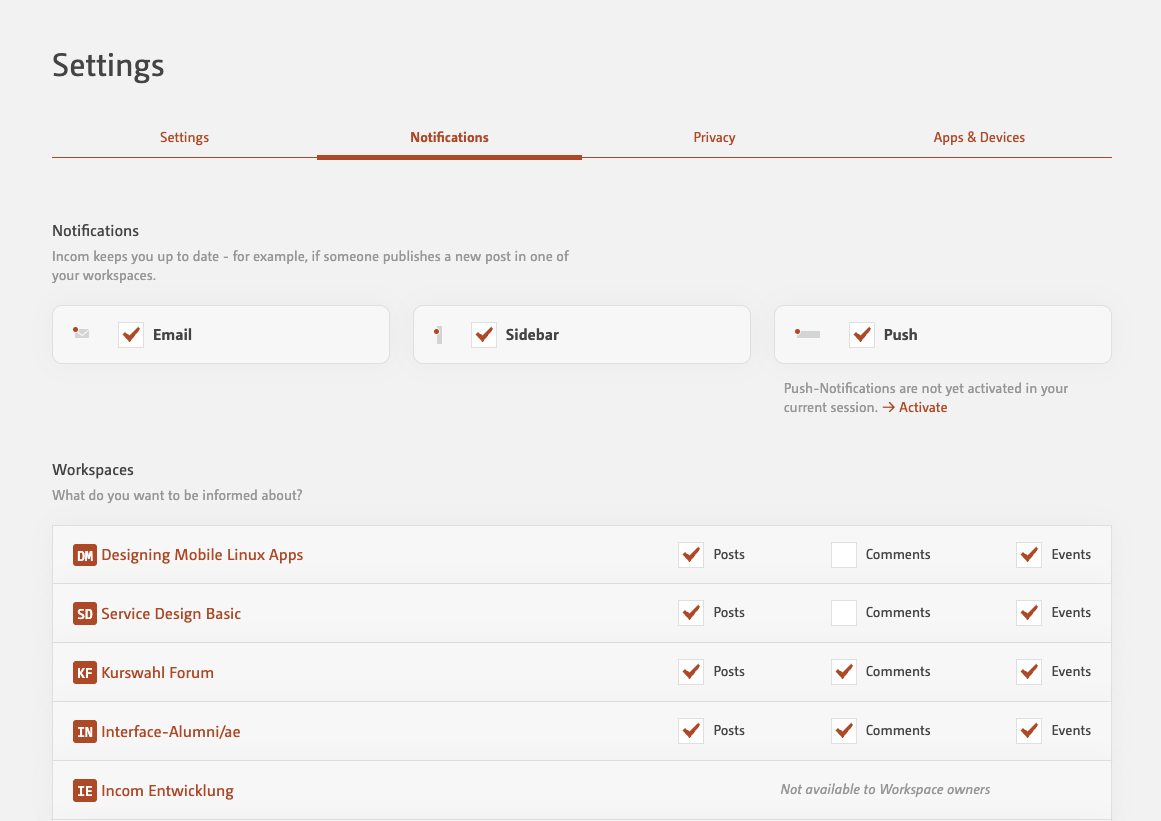1161x821 pixels.
Task: Click the KF workspace badge icon
Action: pos(84,673)
